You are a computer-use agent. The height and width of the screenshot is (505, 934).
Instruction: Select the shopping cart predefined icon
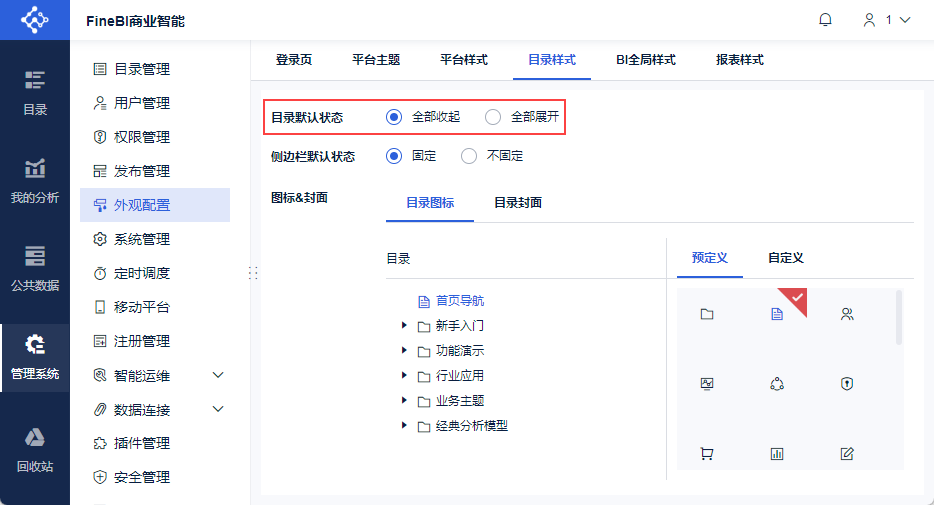click(707, 454)
